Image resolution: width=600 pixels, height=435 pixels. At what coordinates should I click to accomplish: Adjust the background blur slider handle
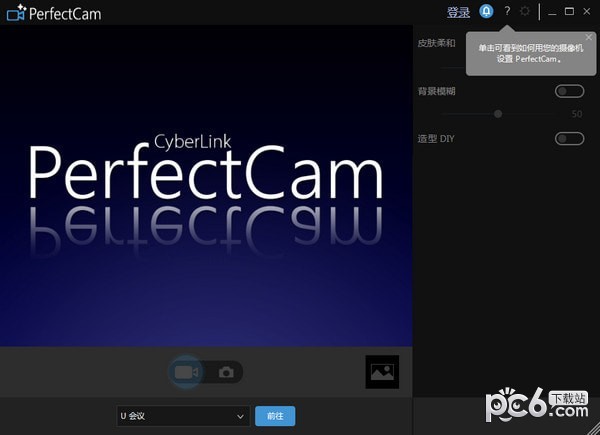point(498,114)
